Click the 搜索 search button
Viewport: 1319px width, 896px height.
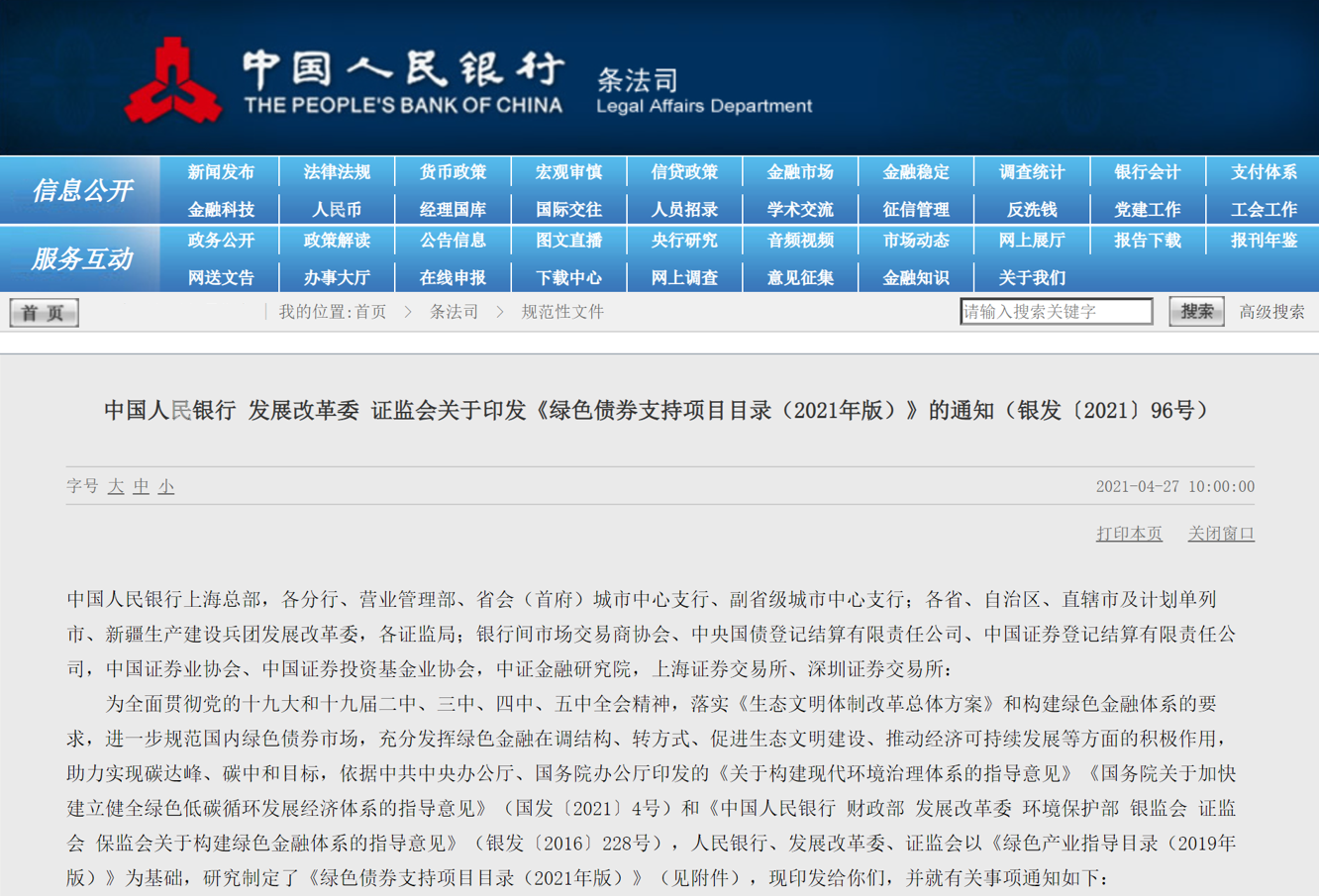[x=1196, y=312]
